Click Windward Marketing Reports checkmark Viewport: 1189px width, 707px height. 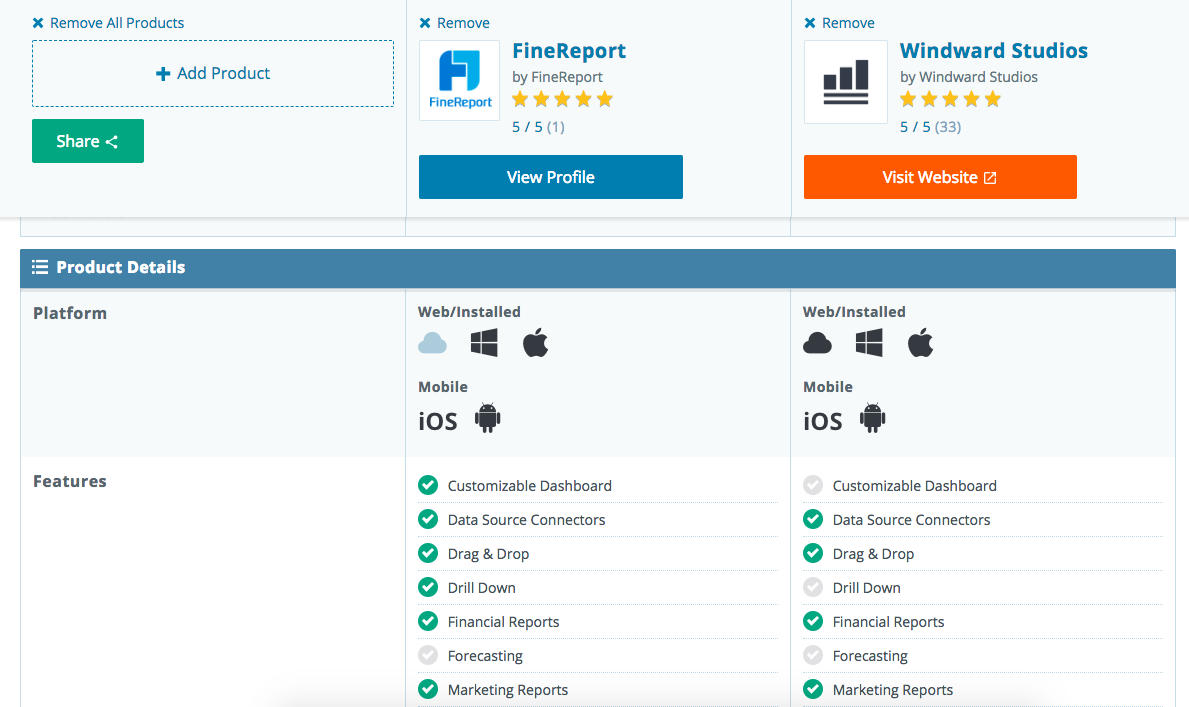tap(814, 690)
